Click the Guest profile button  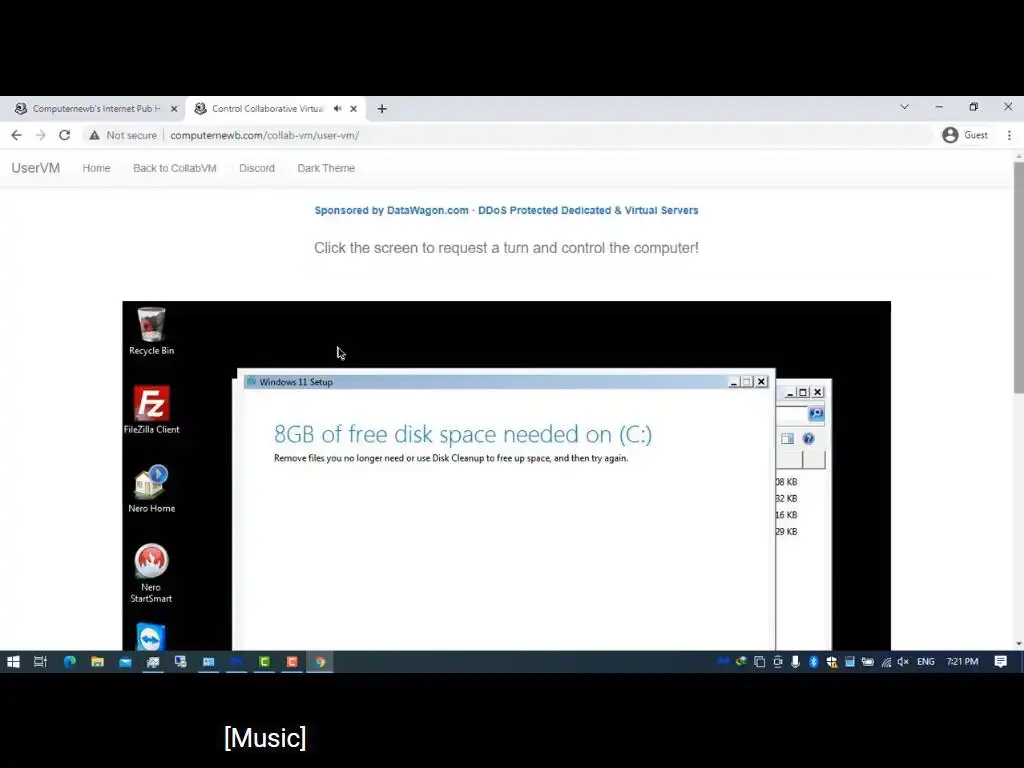(x=965, y=135)
